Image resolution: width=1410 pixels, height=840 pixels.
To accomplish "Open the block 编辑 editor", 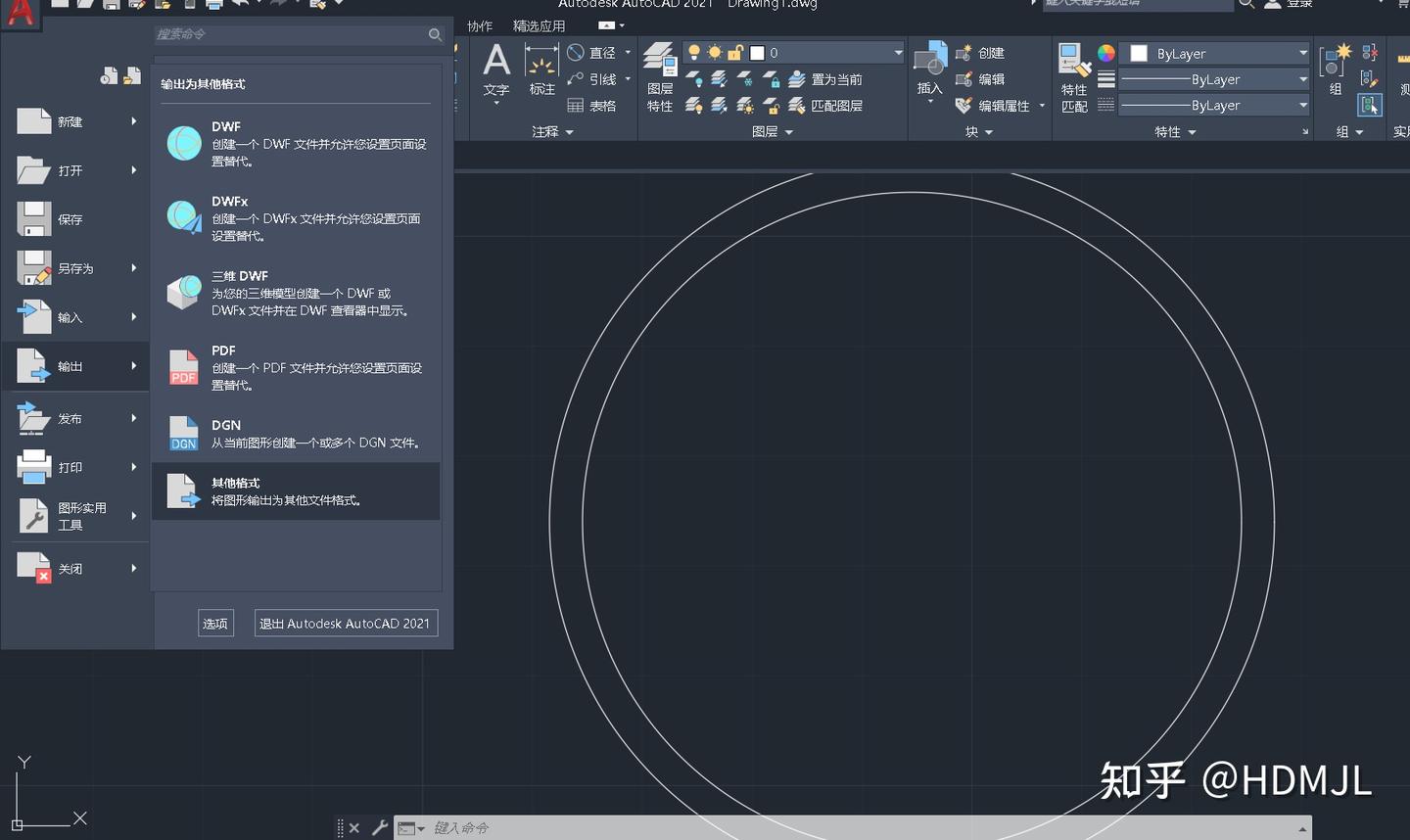I will 980,79.
